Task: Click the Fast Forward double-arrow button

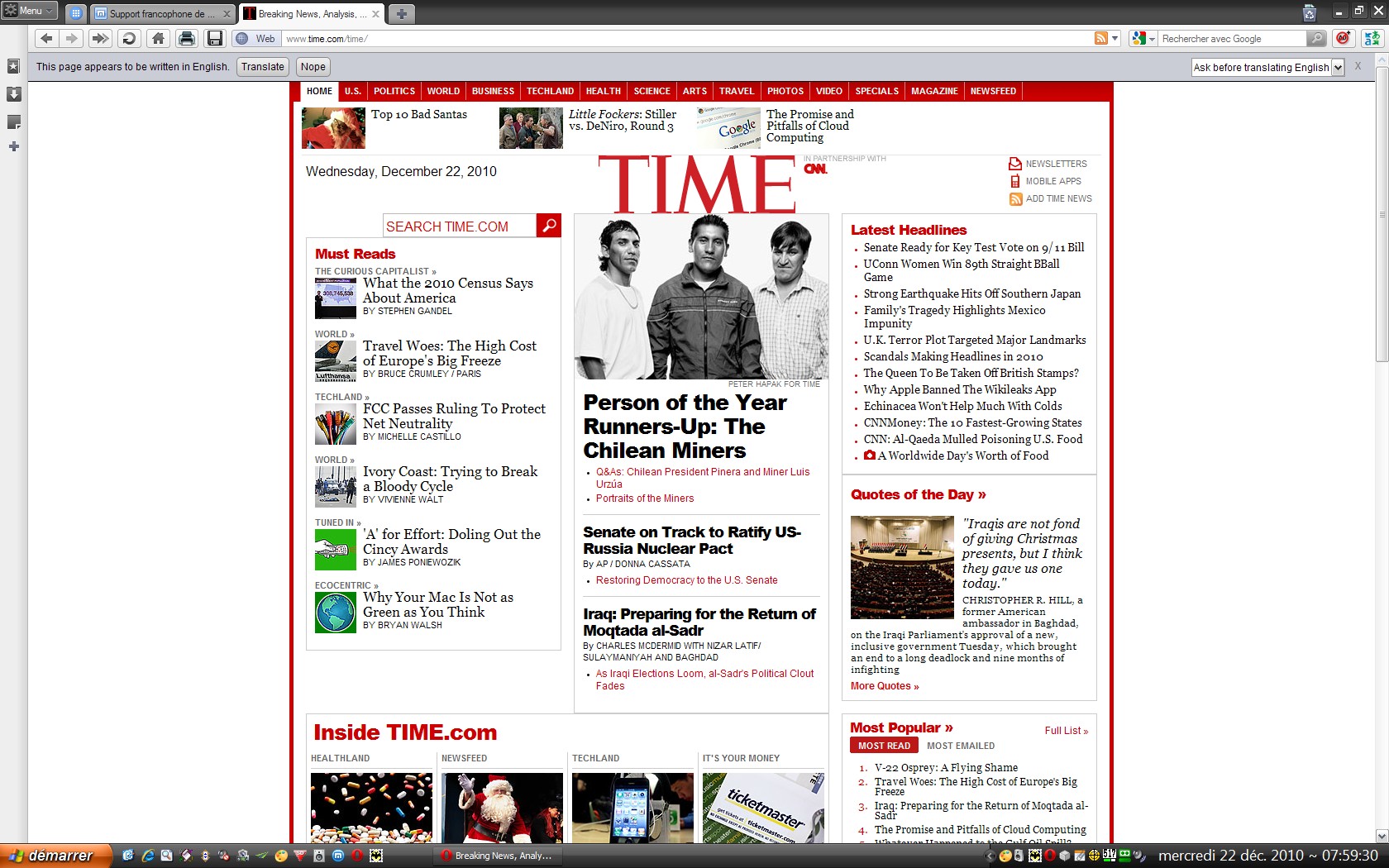Action: [x=100, y=38]
